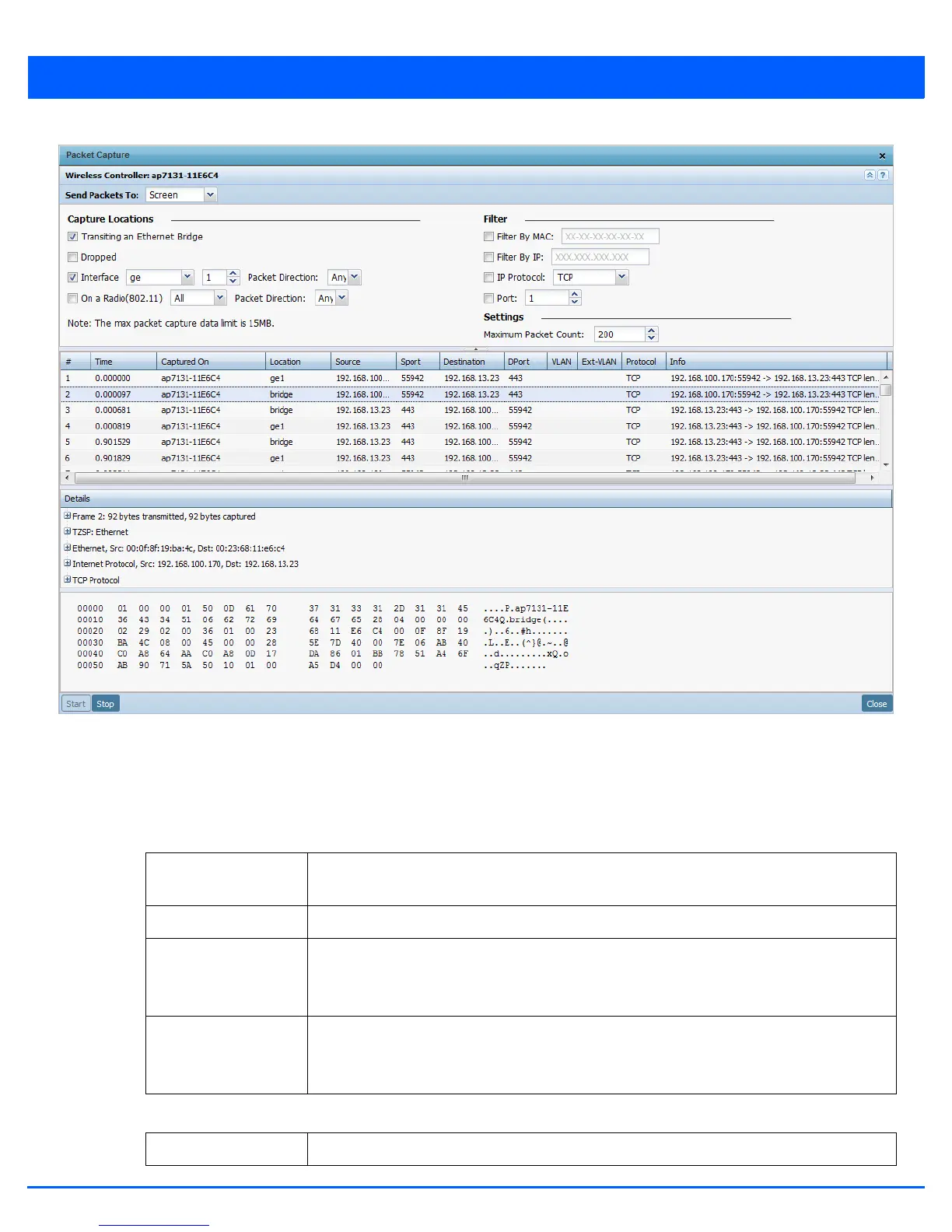Increase the Port value stepper
Image resolution: width=952 pixels, height=1232 pixels.
click(x=575, y=294)
